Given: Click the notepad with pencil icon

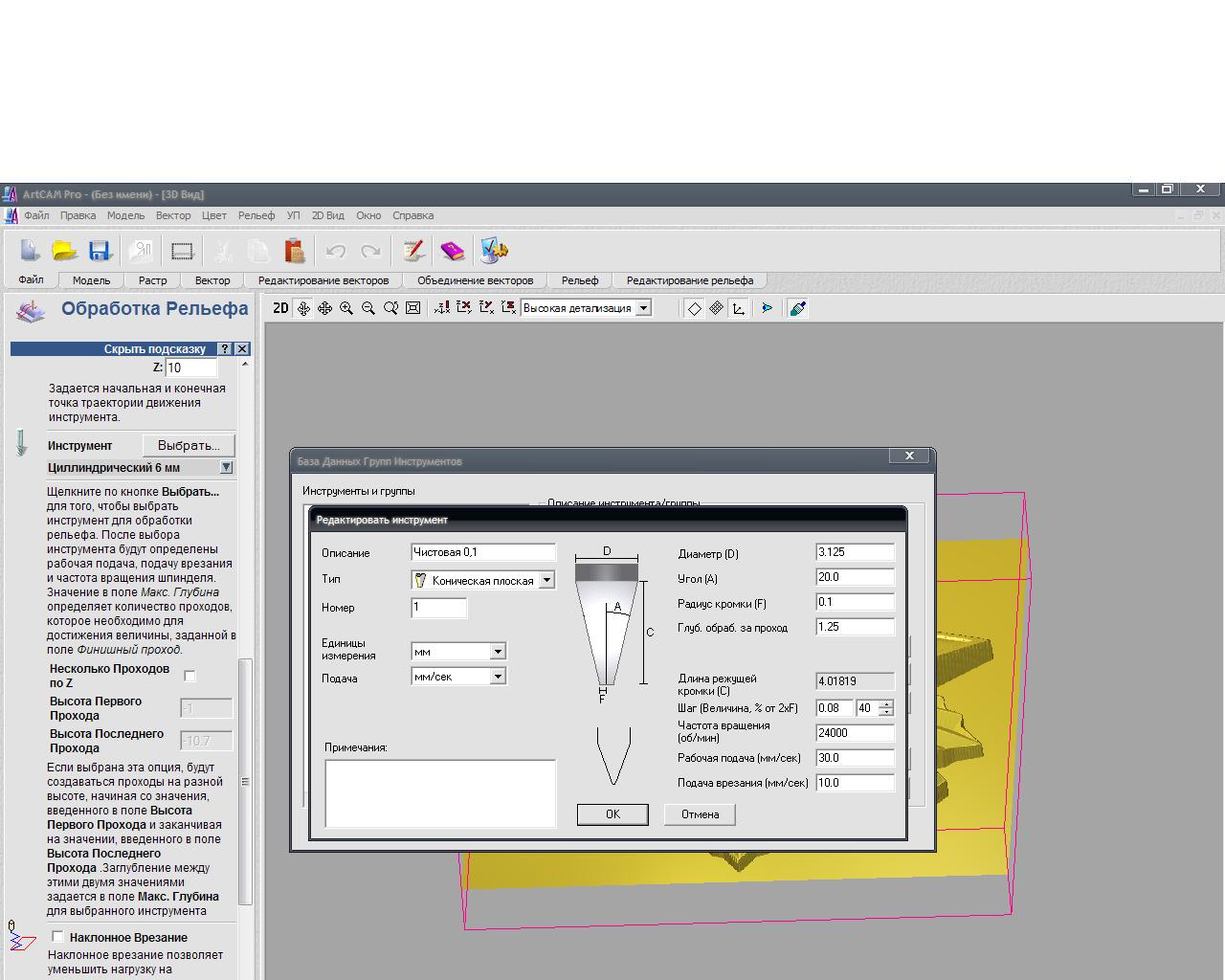Looking at the screenshot, I should (x=413, y=251).
